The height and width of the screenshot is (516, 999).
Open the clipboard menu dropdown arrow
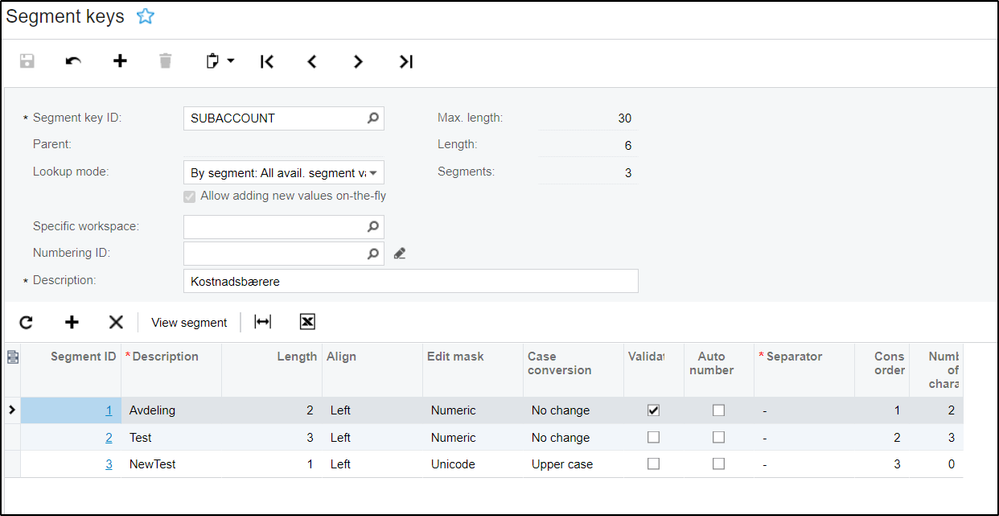tap(231, 62)
